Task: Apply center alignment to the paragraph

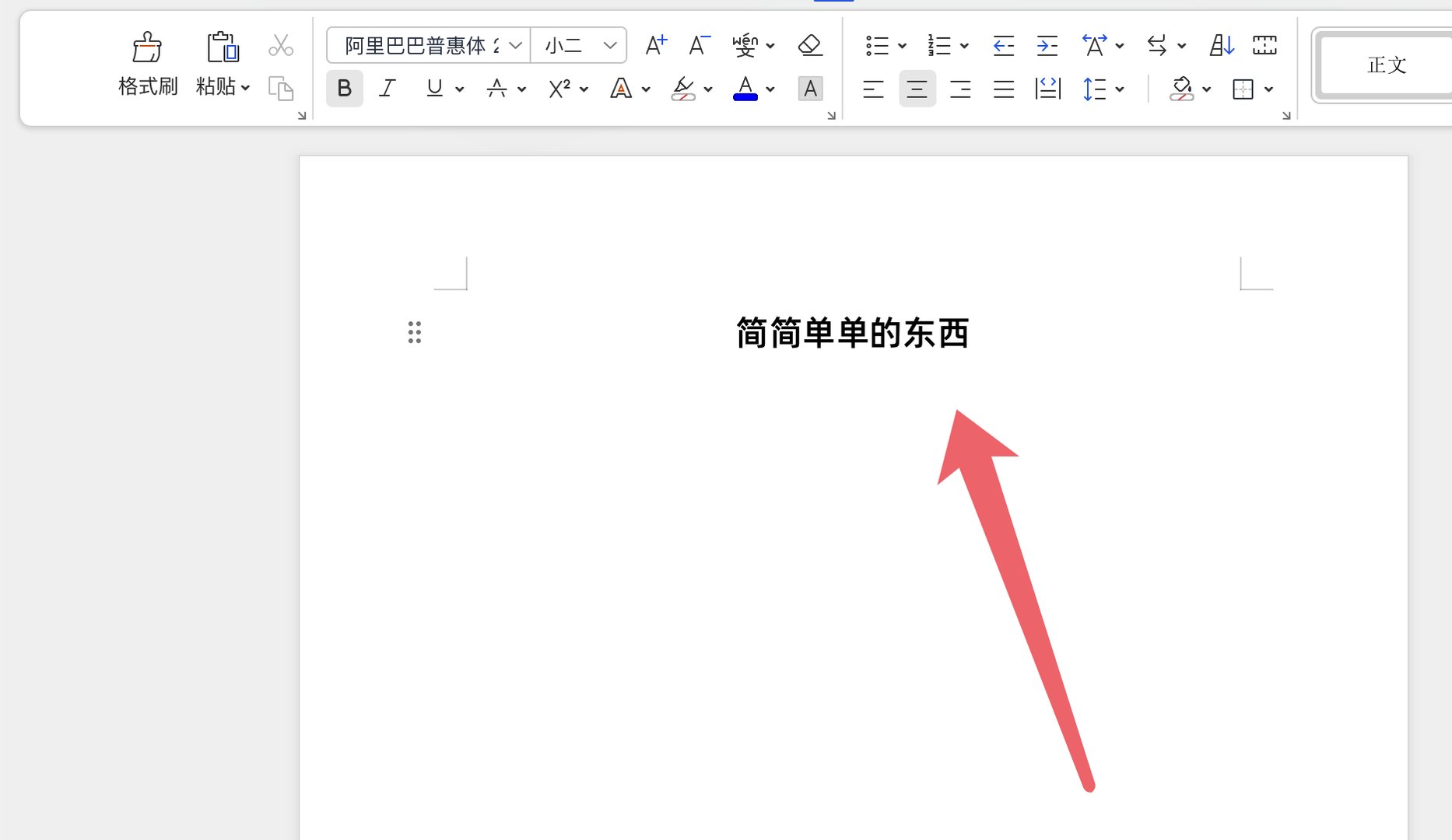Action: [917, 89]
